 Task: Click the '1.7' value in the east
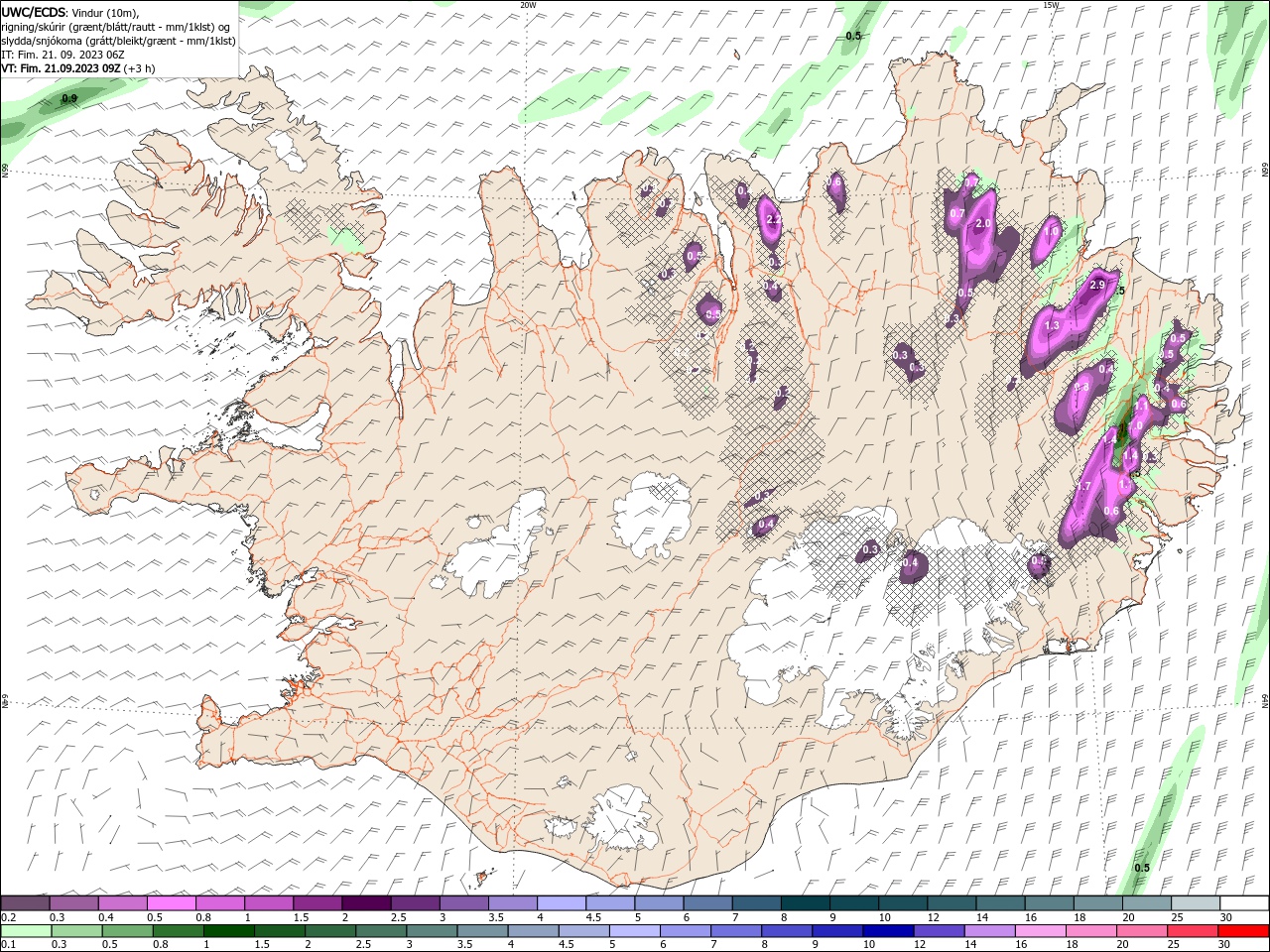(x=1083, y=486)
